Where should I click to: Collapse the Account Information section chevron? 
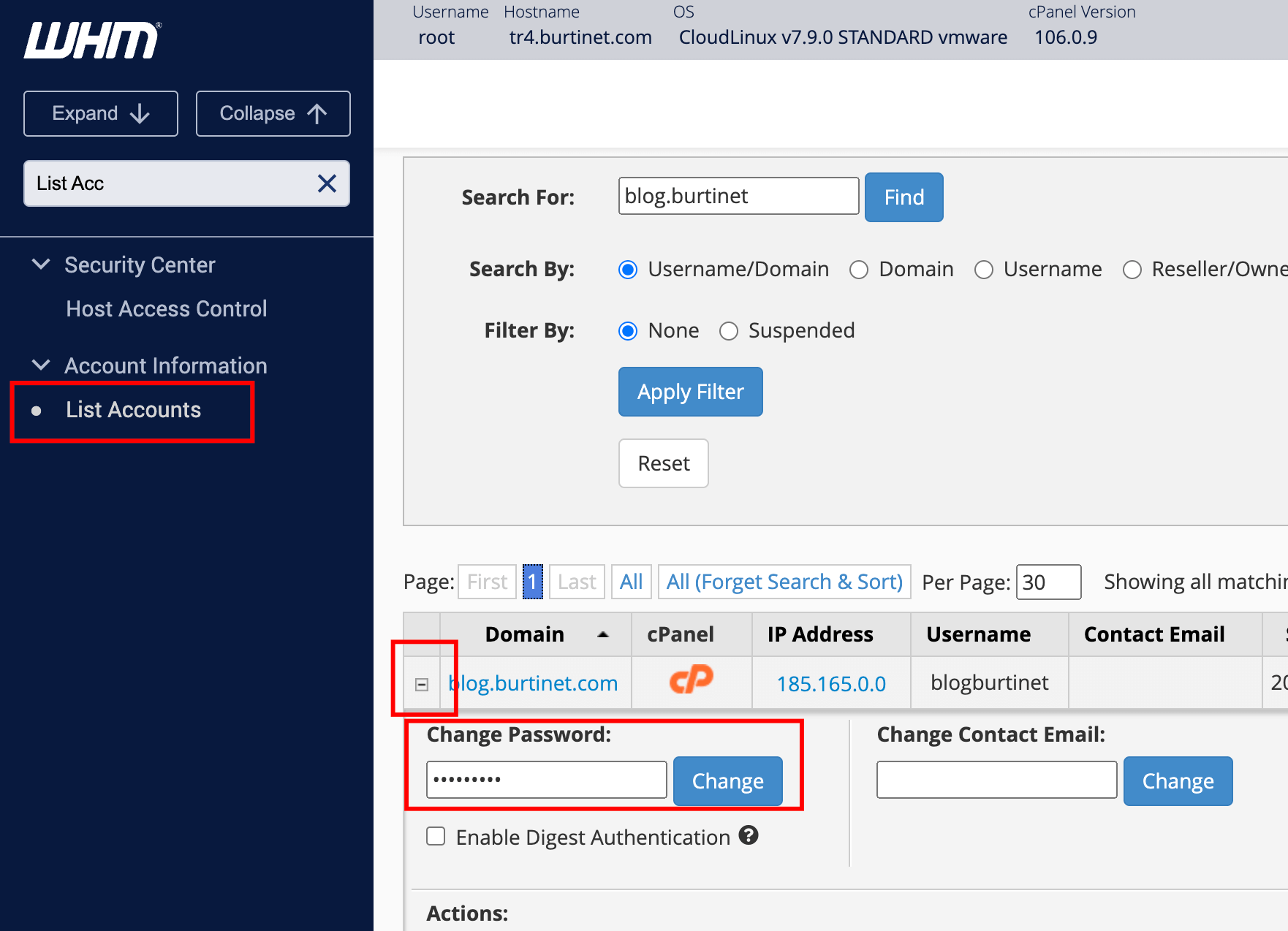42,365
